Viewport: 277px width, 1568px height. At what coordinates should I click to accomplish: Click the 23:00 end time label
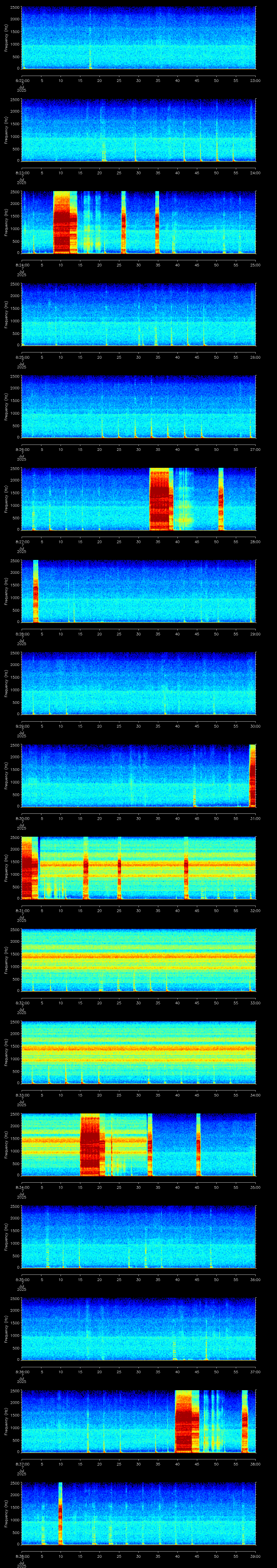pos(255,80)
